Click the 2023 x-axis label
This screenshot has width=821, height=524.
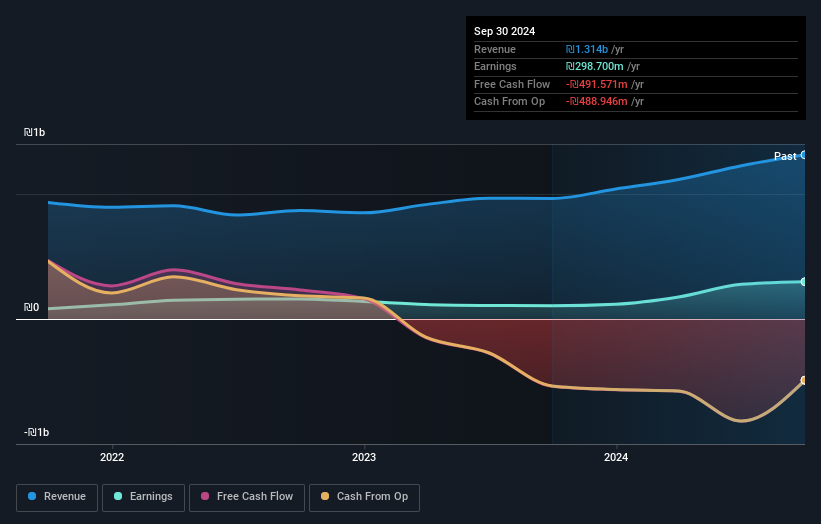364,457
